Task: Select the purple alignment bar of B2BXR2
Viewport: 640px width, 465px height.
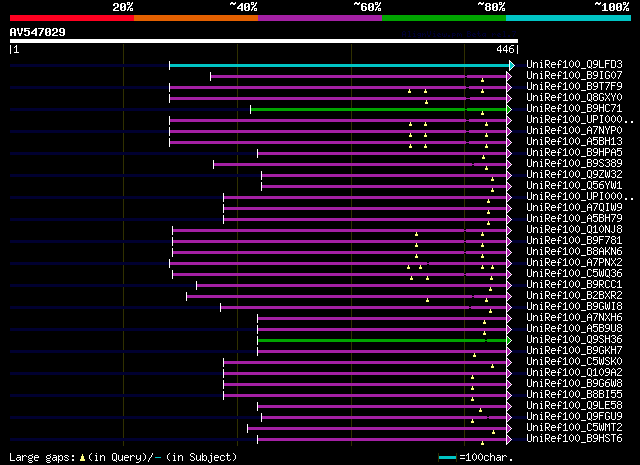Action: tap(347, 296)
